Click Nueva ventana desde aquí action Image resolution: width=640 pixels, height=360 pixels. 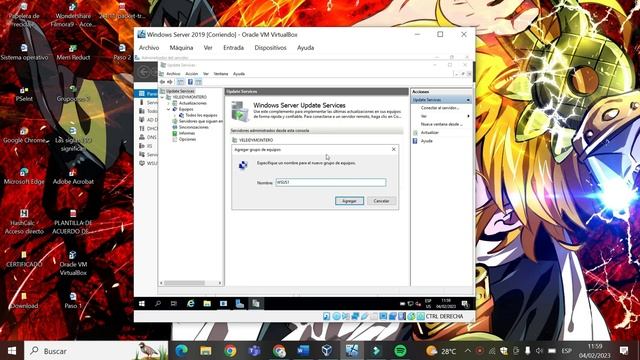(x=442, y=124)
